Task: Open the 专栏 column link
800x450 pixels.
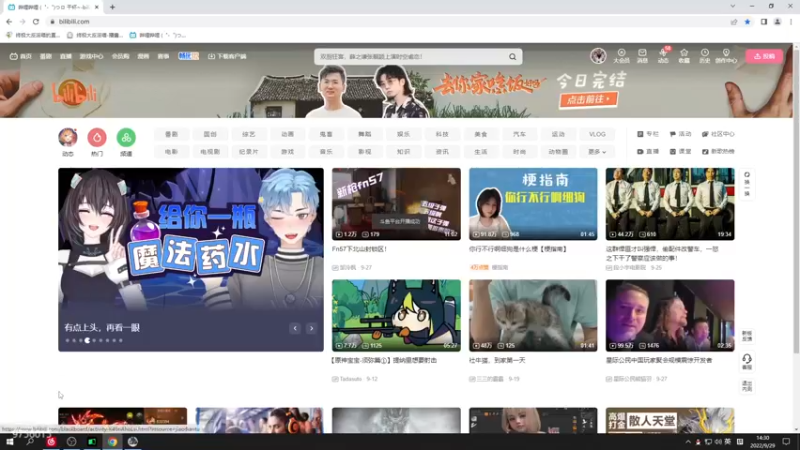Action: (648, 134)
